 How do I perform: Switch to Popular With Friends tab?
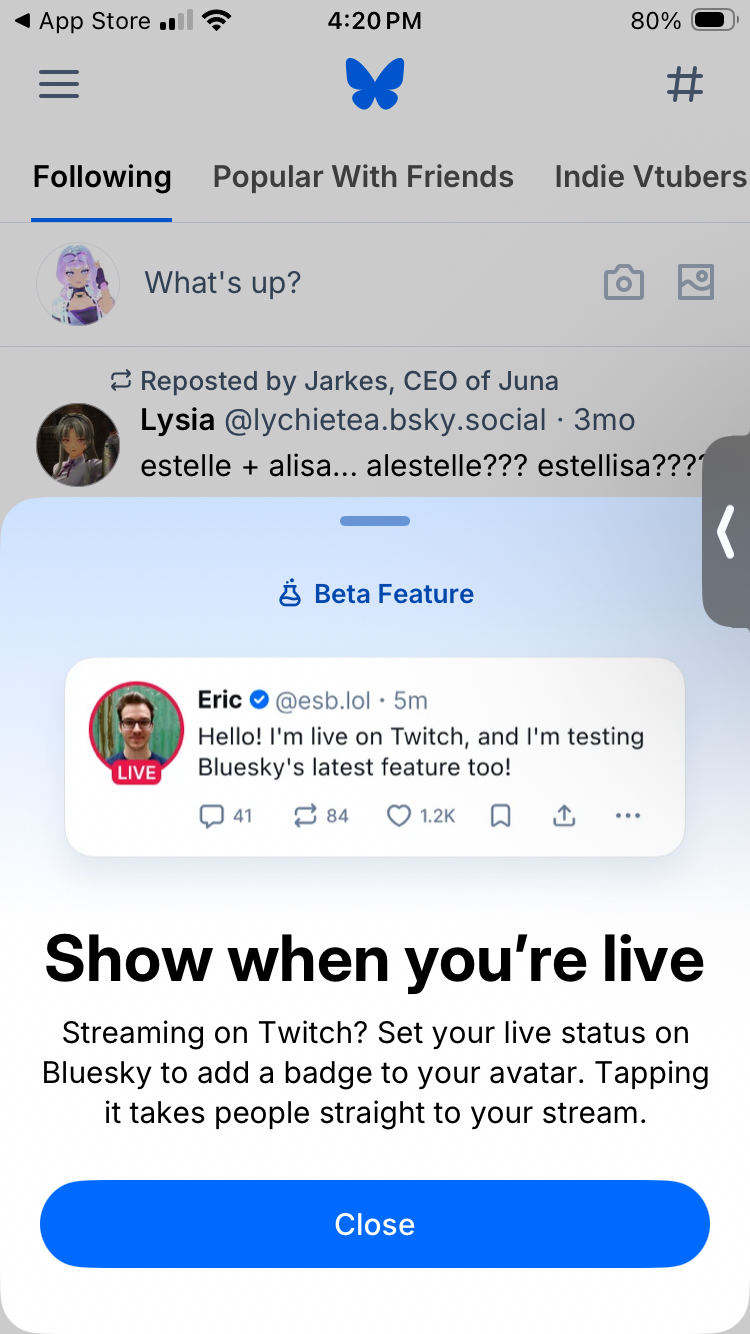pyautogui.click(x=363, y=177)
